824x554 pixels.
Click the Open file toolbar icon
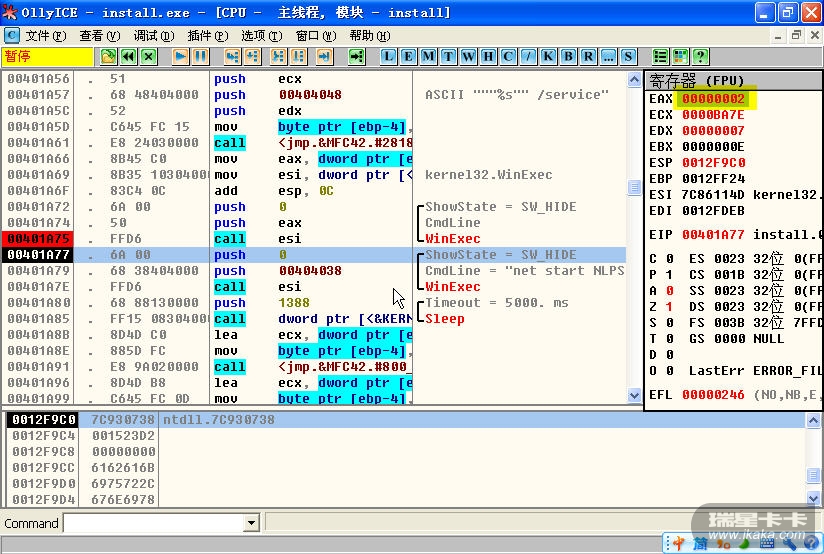[x=109, y=56]
